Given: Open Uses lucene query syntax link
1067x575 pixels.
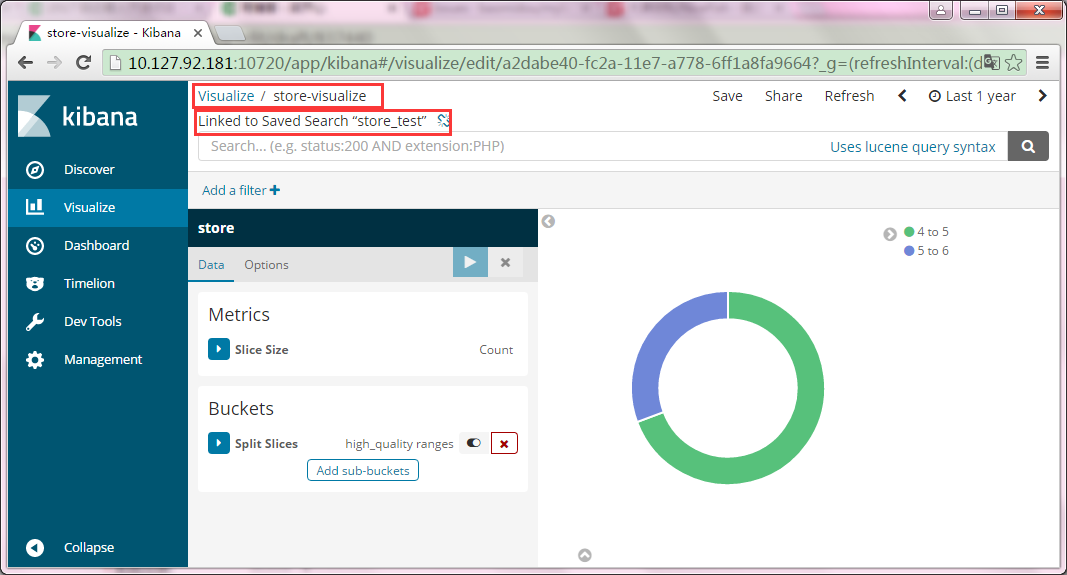Looking at the screenshot, I should pos(913,147).
